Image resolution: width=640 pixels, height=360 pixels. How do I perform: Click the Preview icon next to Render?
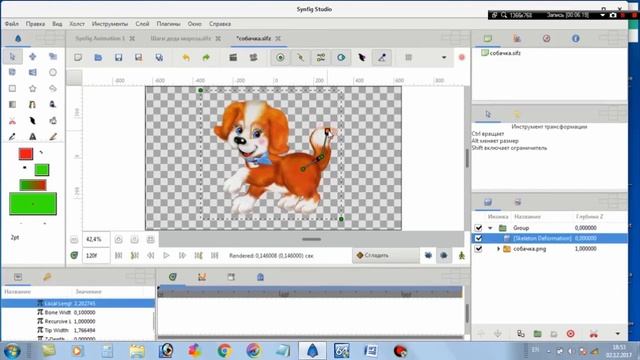coord(253,58)
